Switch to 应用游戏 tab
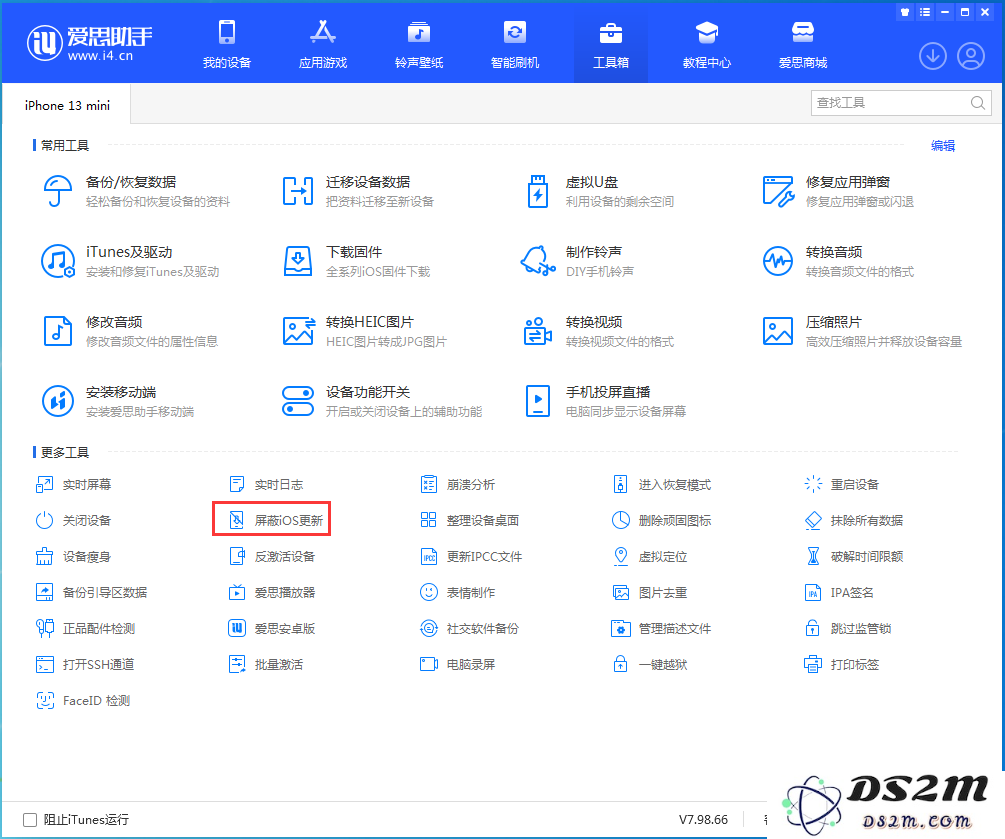This screenshot has width=1005, height=839. click(x=323, y=44)
